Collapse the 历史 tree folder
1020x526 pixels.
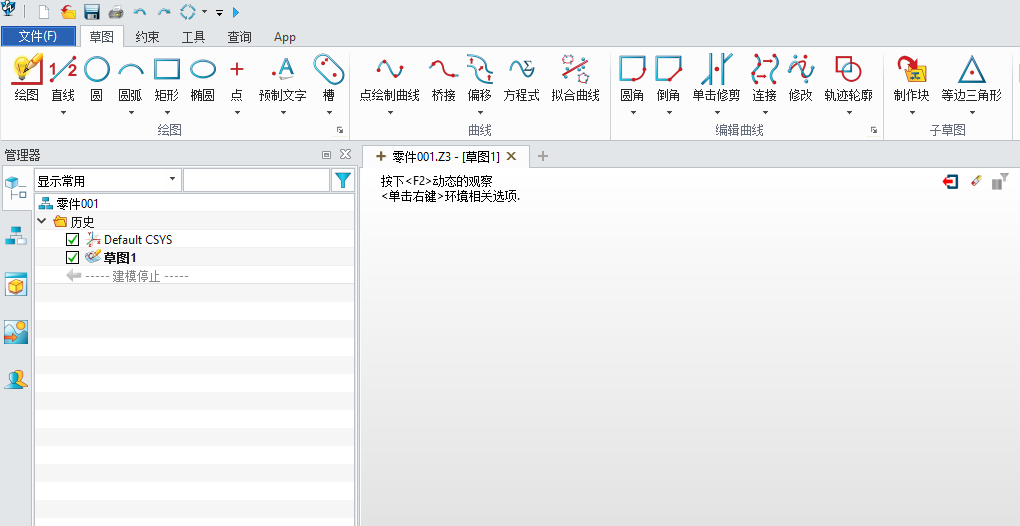42,222
